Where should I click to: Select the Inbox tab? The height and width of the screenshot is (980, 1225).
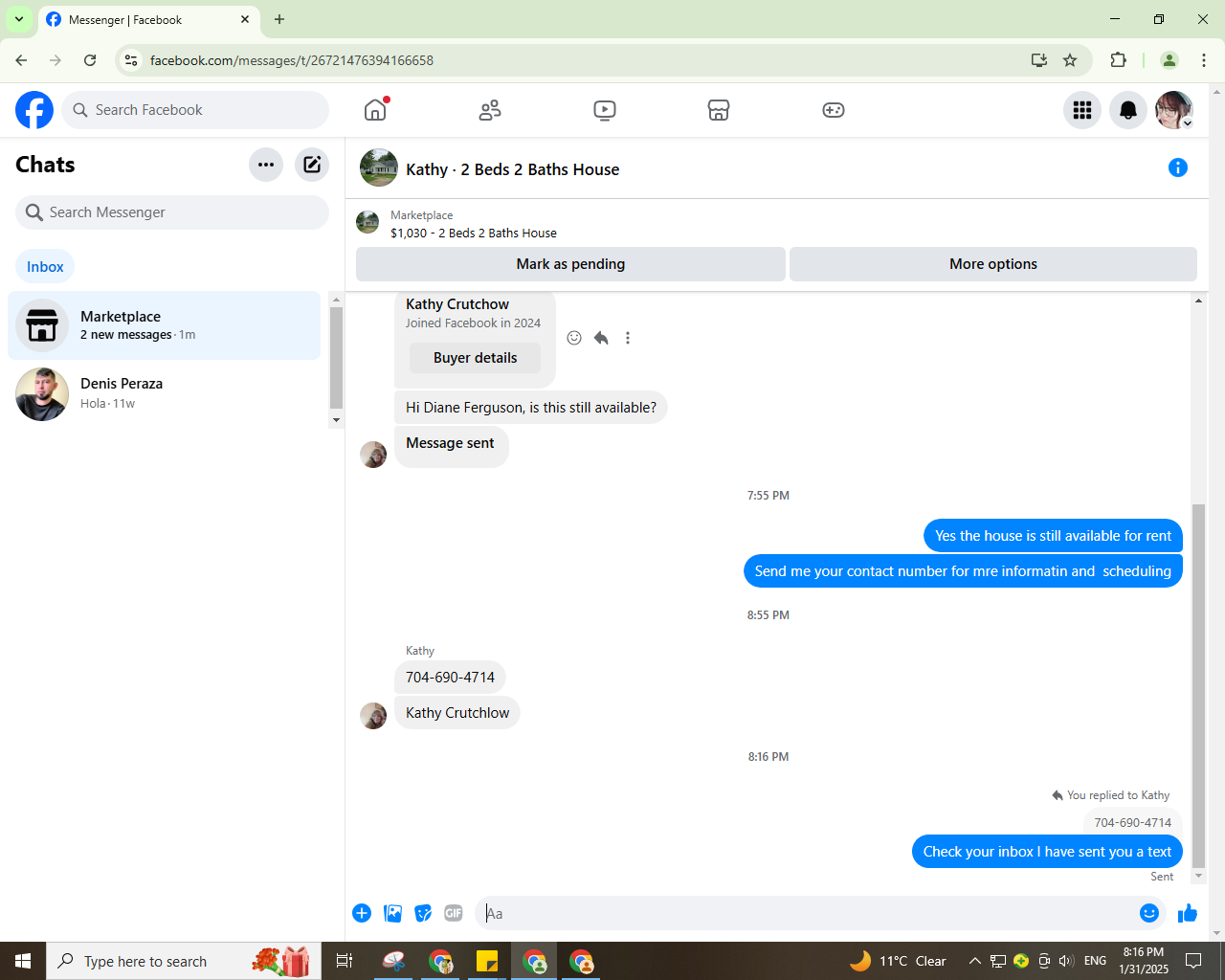(x=45, y=267)
